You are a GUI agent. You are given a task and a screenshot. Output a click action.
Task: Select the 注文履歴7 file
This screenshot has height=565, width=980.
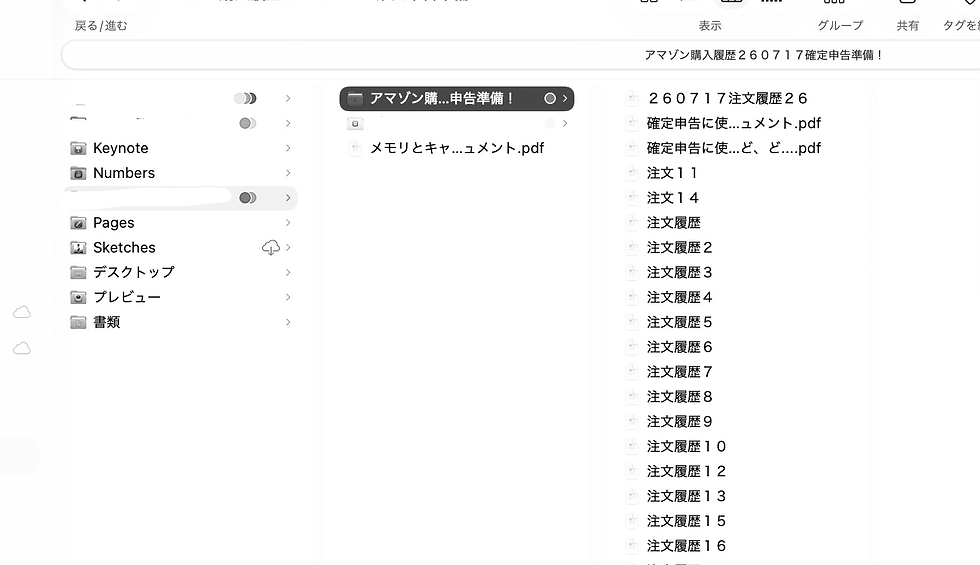[679, 372]
